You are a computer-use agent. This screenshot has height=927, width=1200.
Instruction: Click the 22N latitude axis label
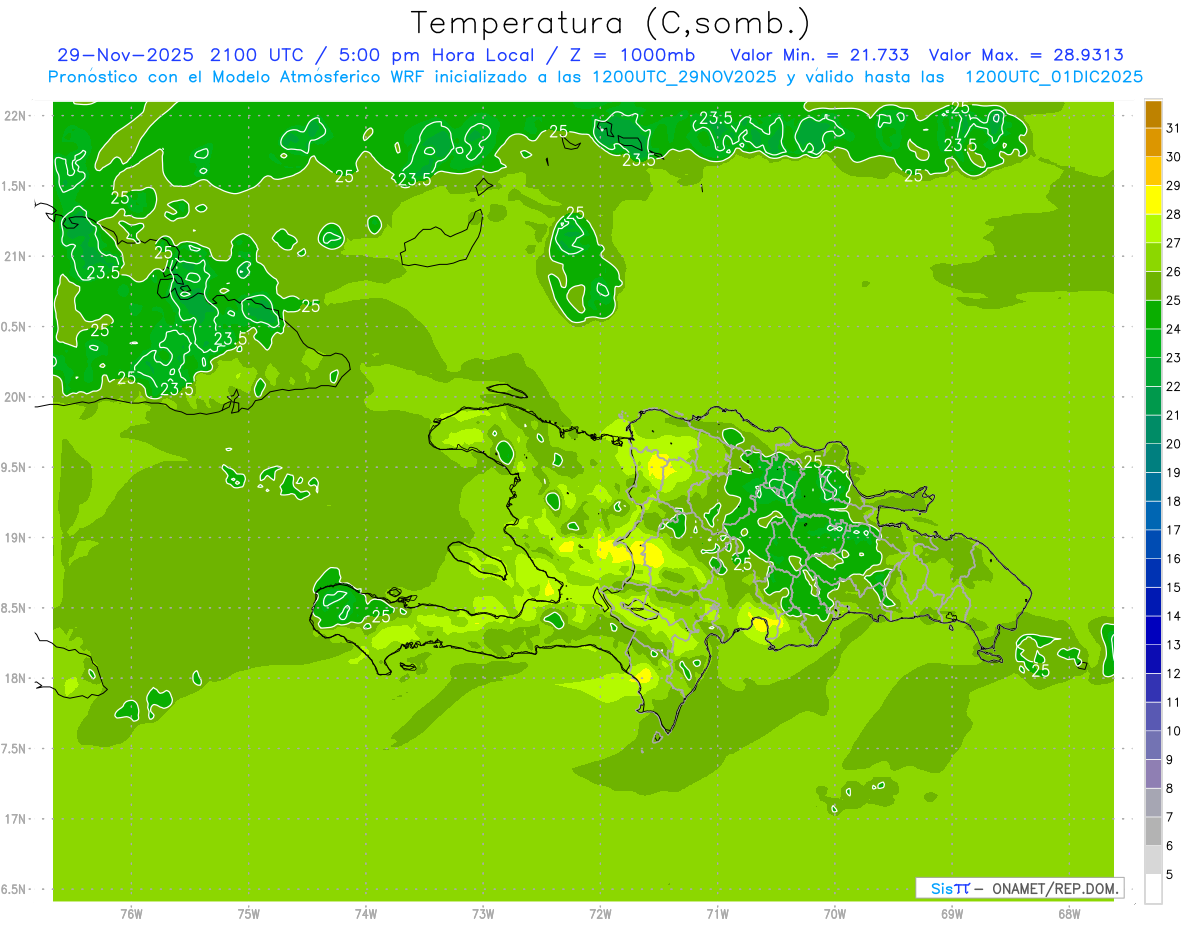click(16, 116)
